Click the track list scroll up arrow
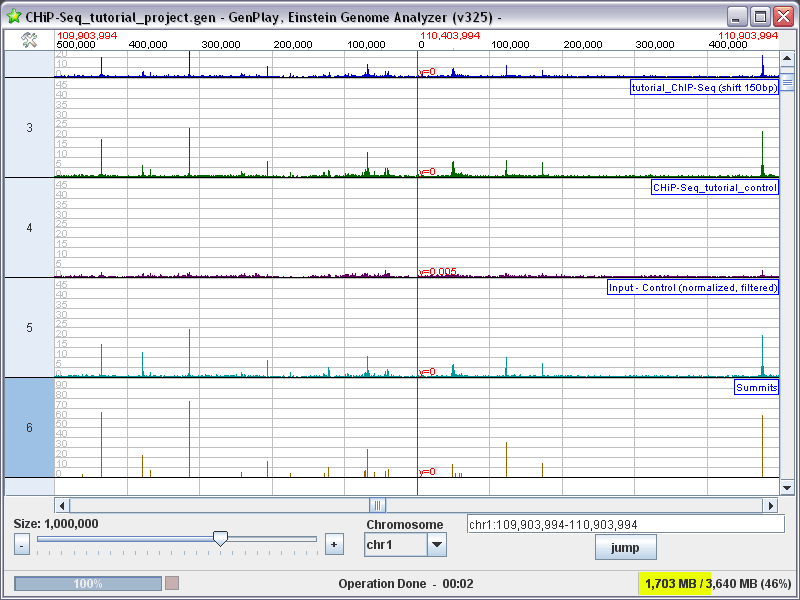800x600 pixels. pyautogui.click(x=787, y=59)
